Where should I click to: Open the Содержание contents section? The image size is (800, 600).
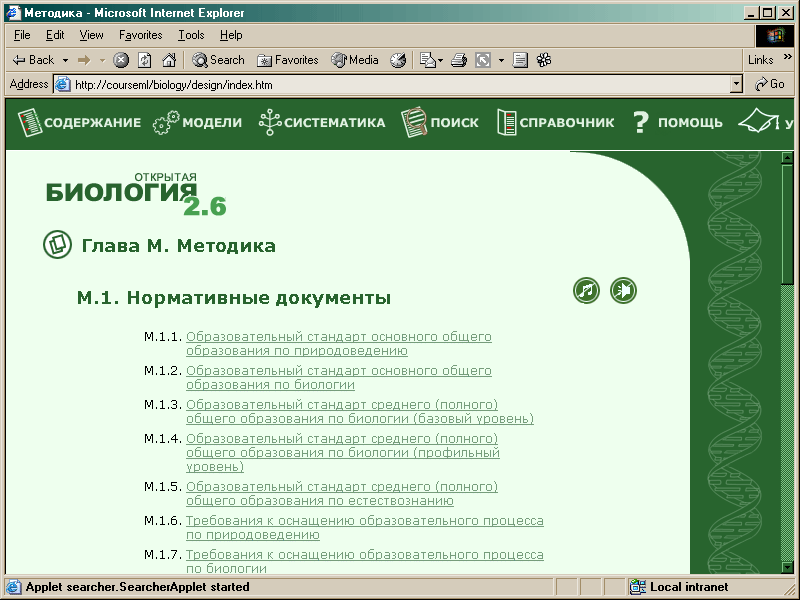tap(80, 123)
